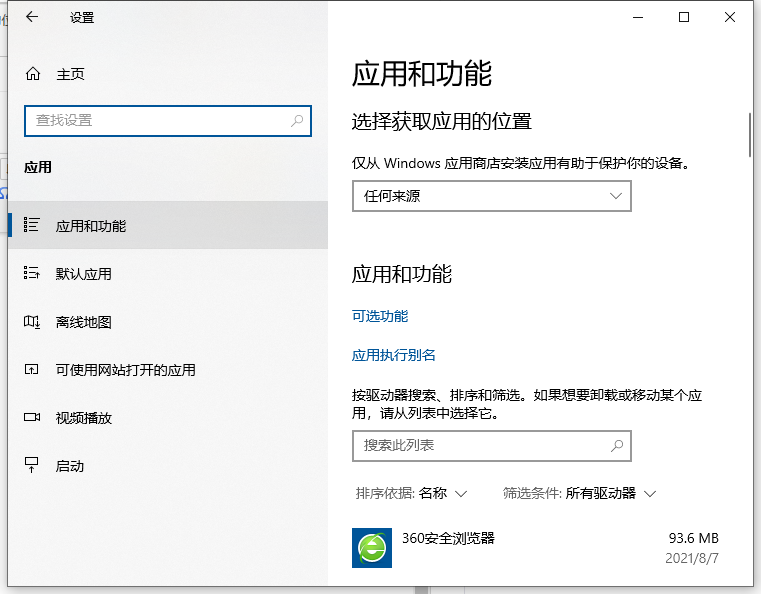This screenshot has width=761, height=594.
Task: Select 默认应用 in the sidebar menu
Action: (x=84, y=274)
